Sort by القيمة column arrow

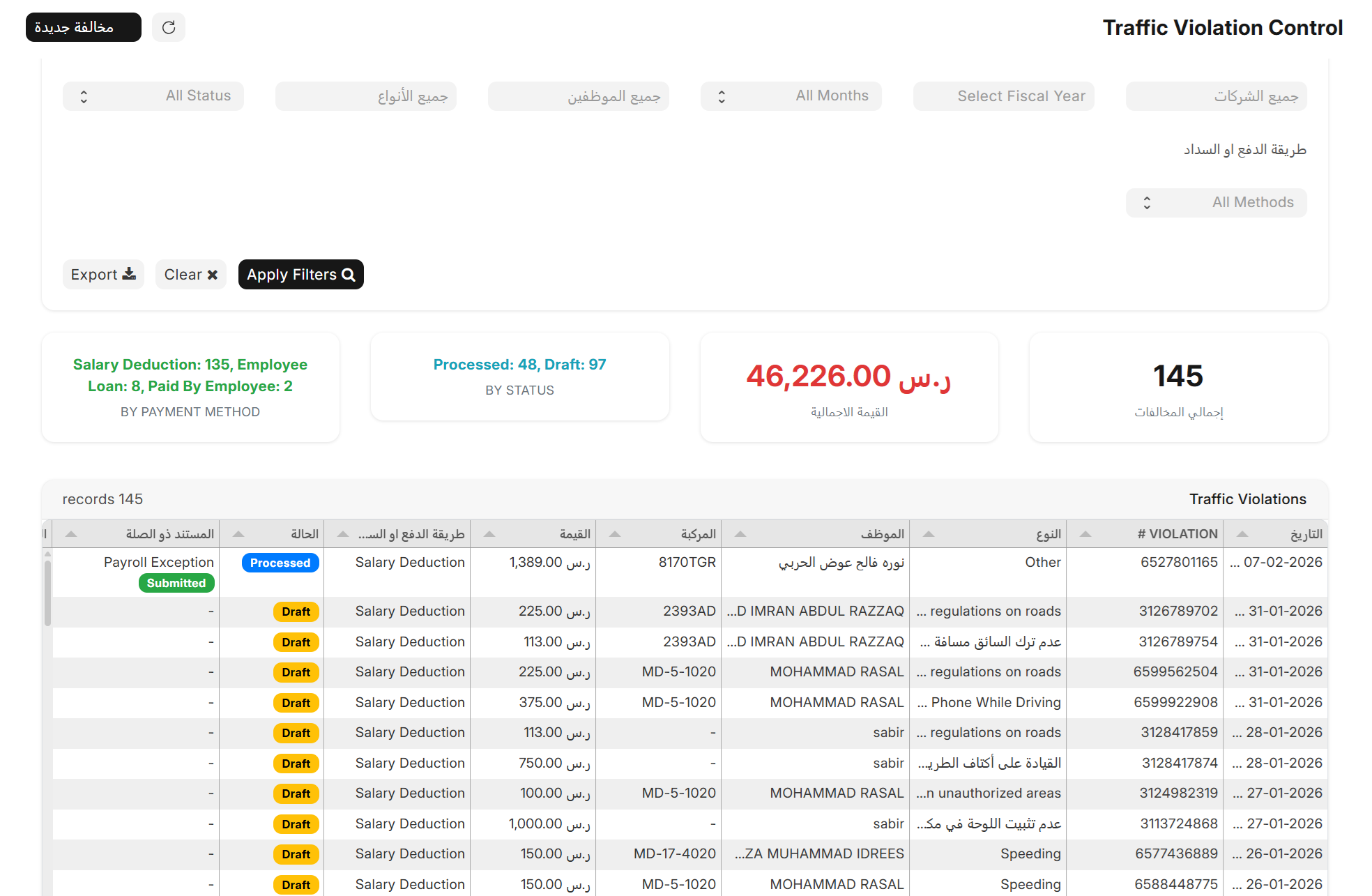pos(489,534)
